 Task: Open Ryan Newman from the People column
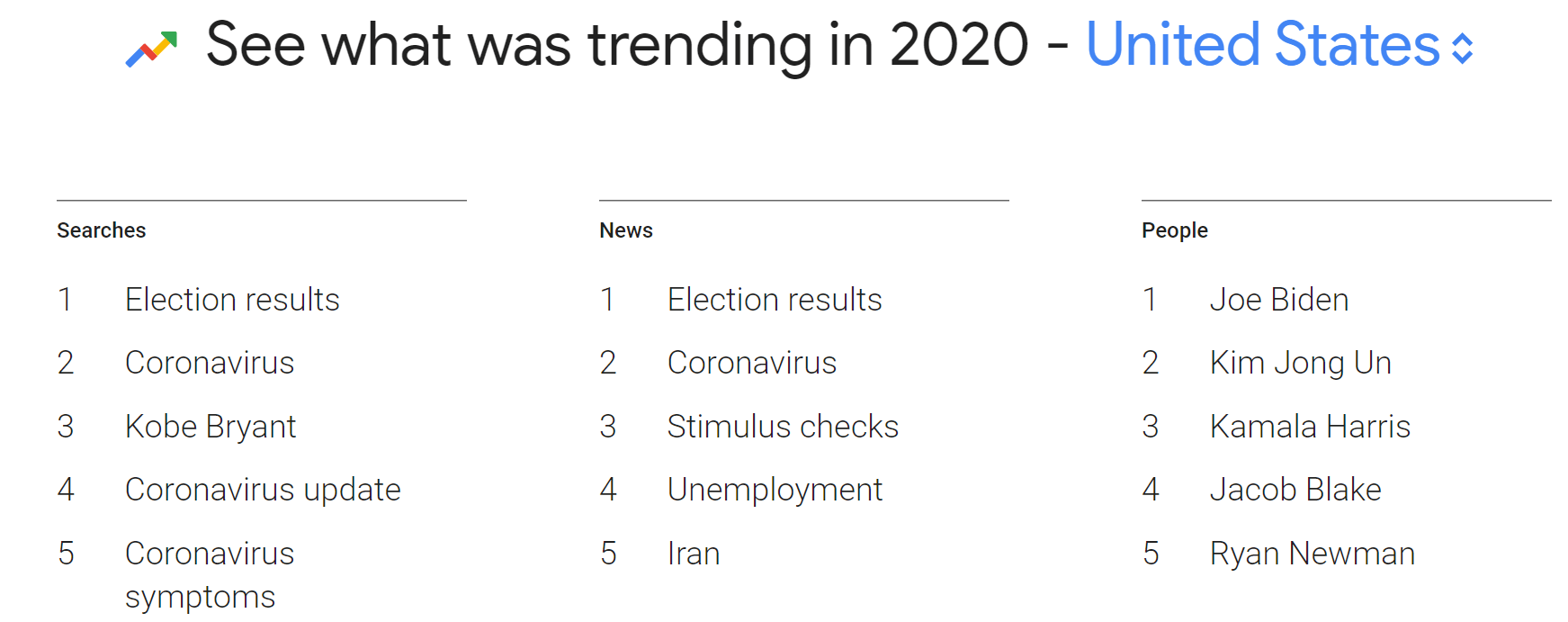1313,553
